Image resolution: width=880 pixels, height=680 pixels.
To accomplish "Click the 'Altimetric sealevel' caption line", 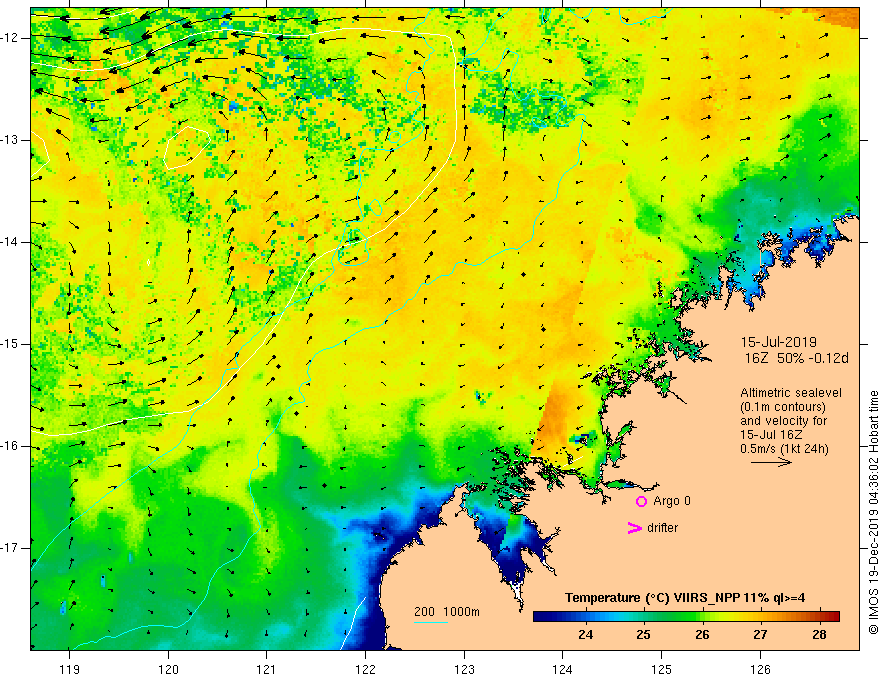I will (791, 393).
